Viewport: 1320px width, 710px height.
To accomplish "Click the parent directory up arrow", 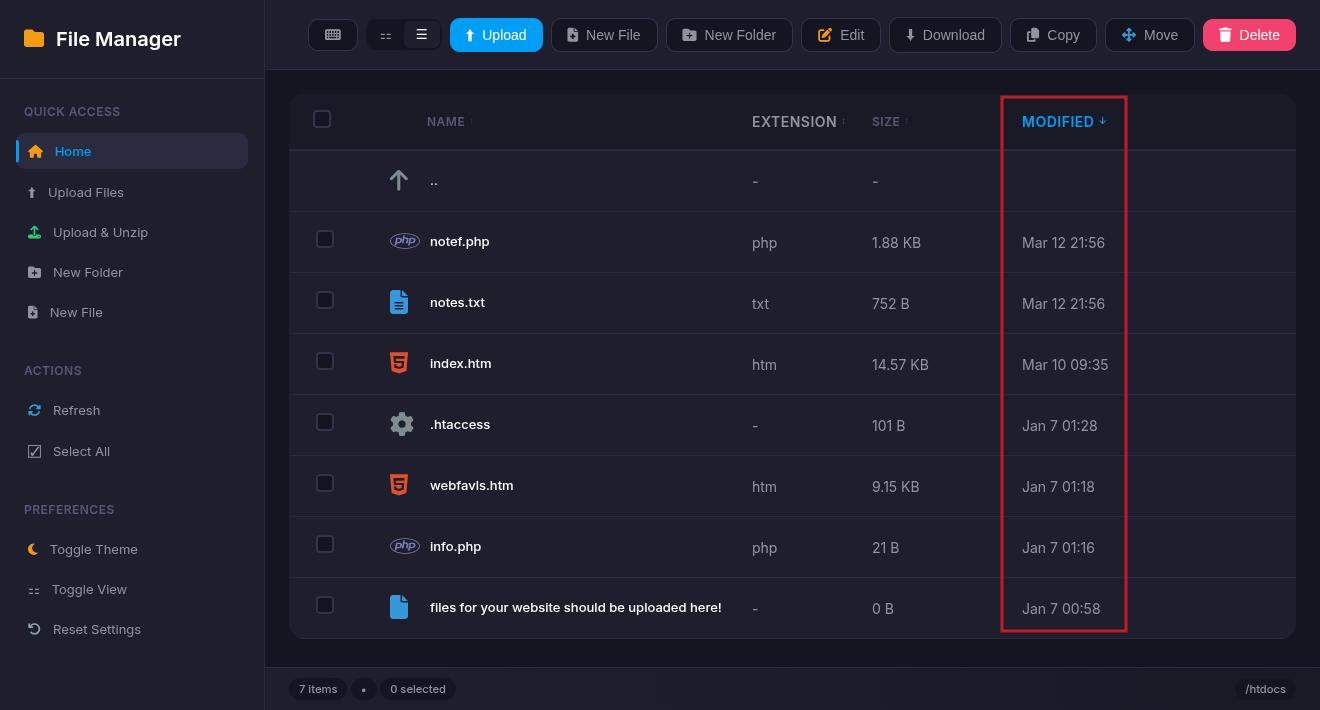I will [x=398, y=180].
